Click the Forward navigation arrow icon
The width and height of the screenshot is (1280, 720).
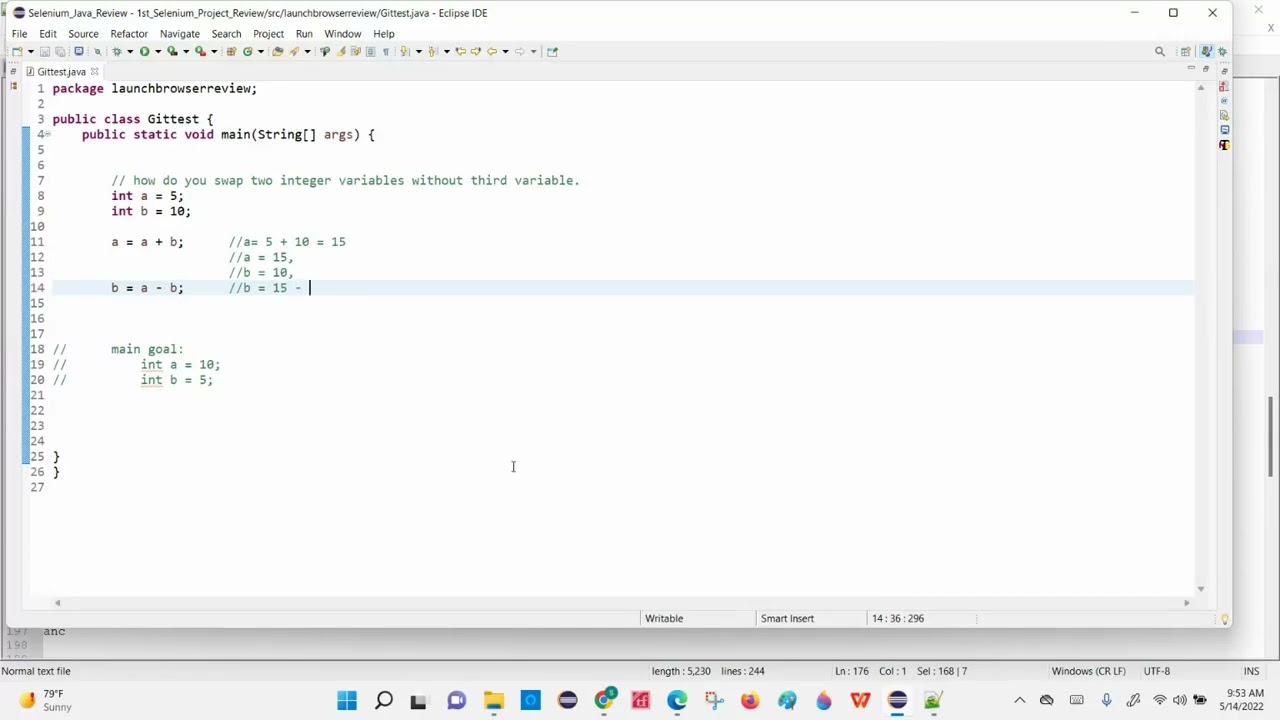(519, 51)
